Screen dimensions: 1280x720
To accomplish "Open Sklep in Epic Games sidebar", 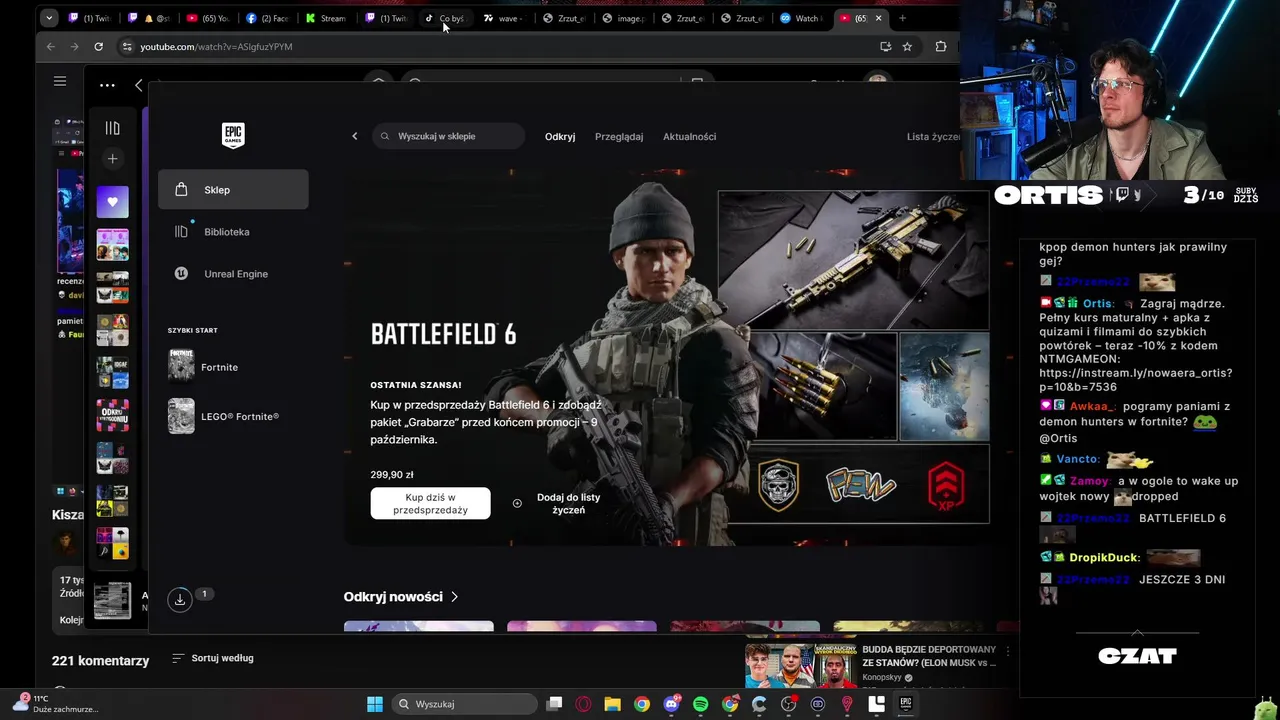I will [x=233, y=190].
